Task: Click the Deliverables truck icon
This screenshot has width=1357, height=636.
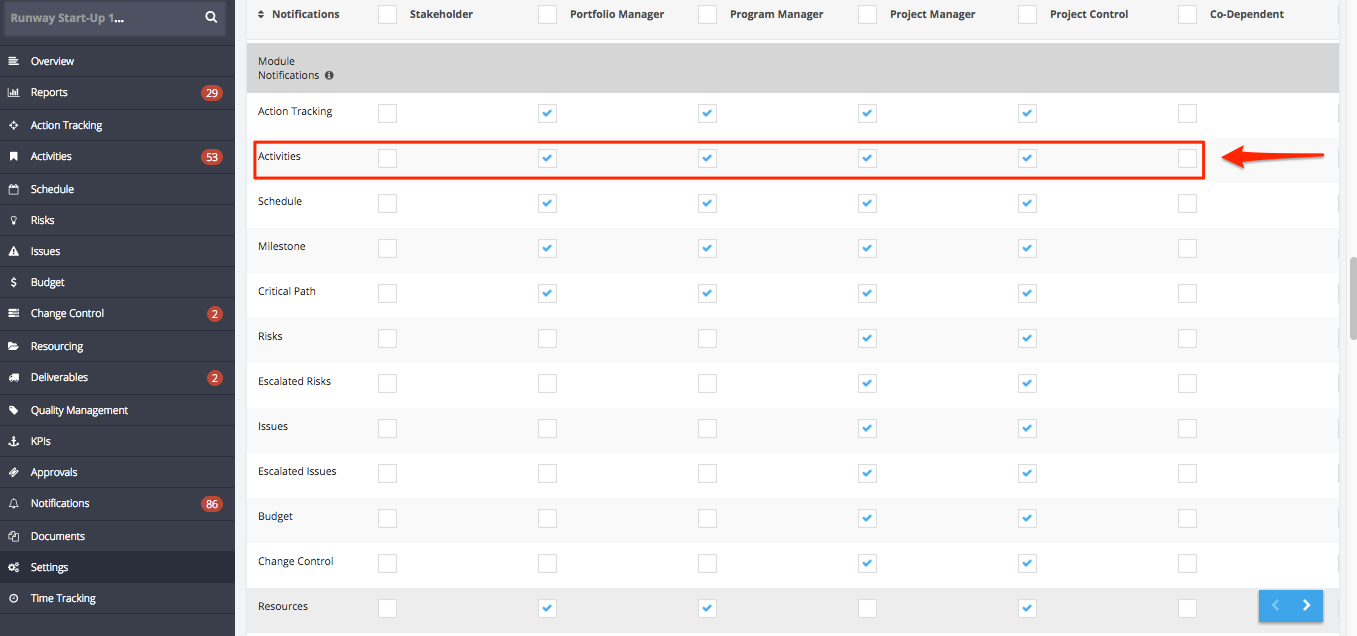Action: coord(14,377)
